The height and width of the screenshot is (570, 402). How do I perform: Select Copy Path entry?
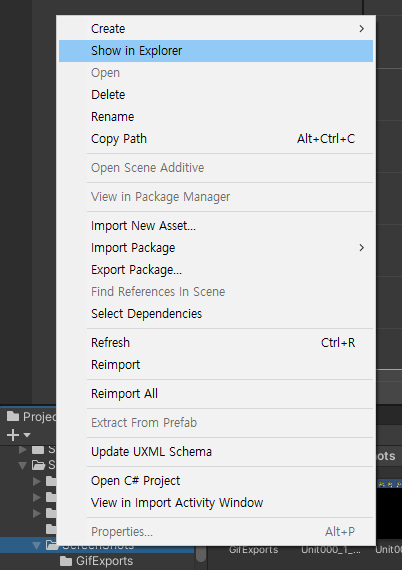[216, 139]
